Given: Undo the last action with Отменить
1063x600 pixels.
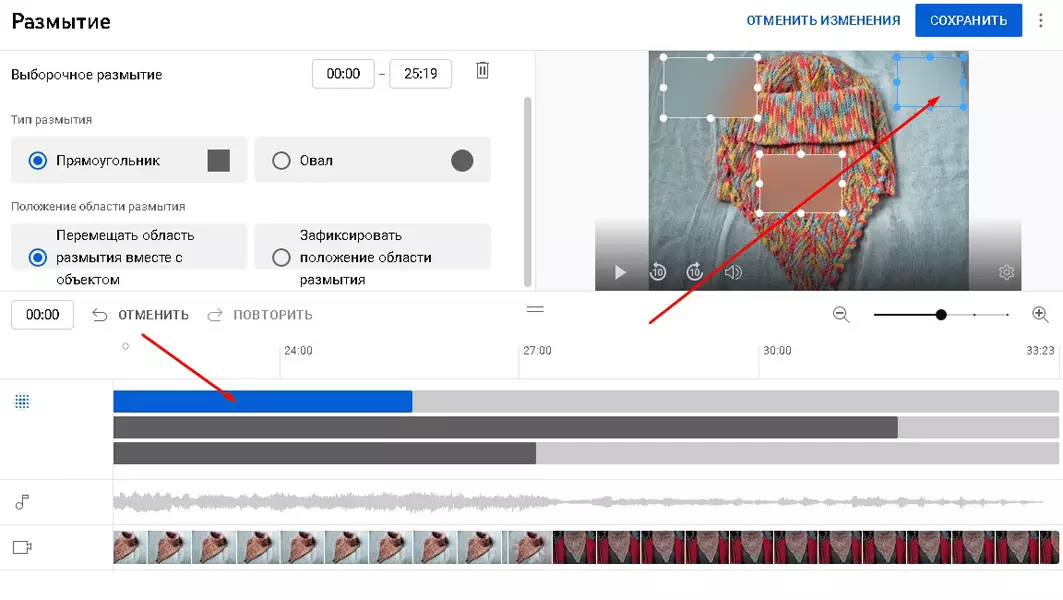Looking at the screenshot, I should (141, 315).
